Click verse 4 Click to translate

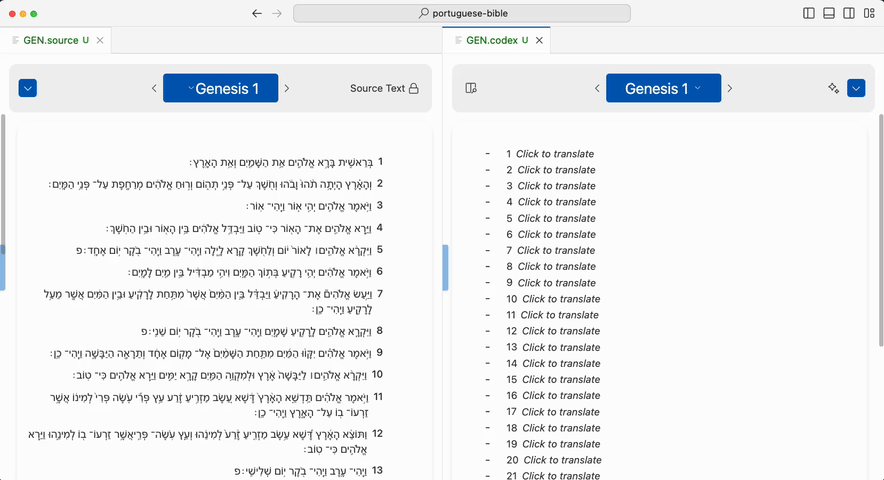pos(556,202)
